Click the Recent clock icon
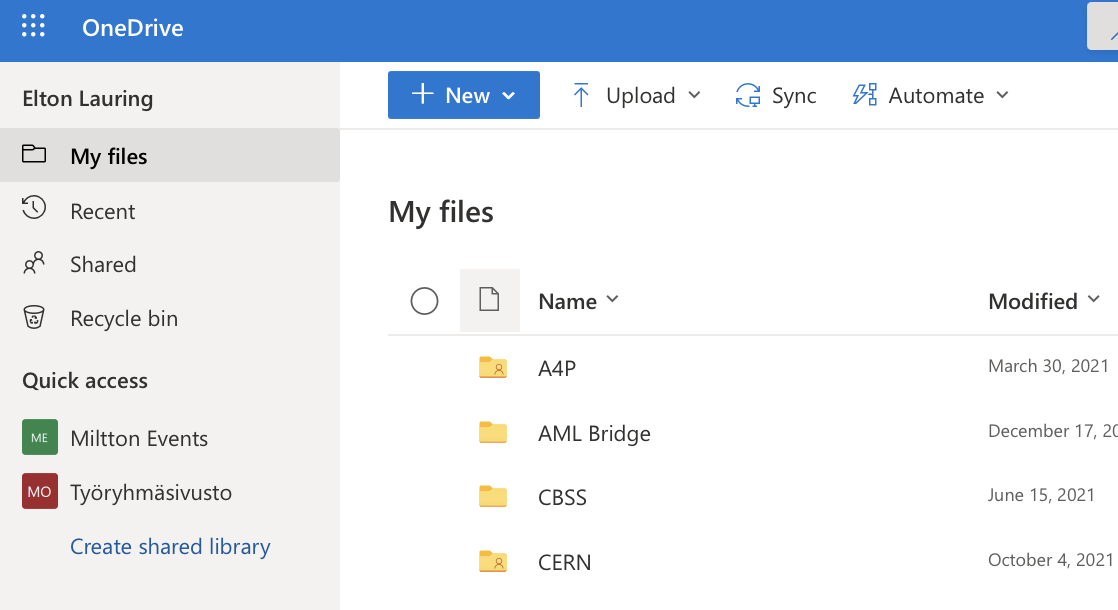 coord(34,207)
